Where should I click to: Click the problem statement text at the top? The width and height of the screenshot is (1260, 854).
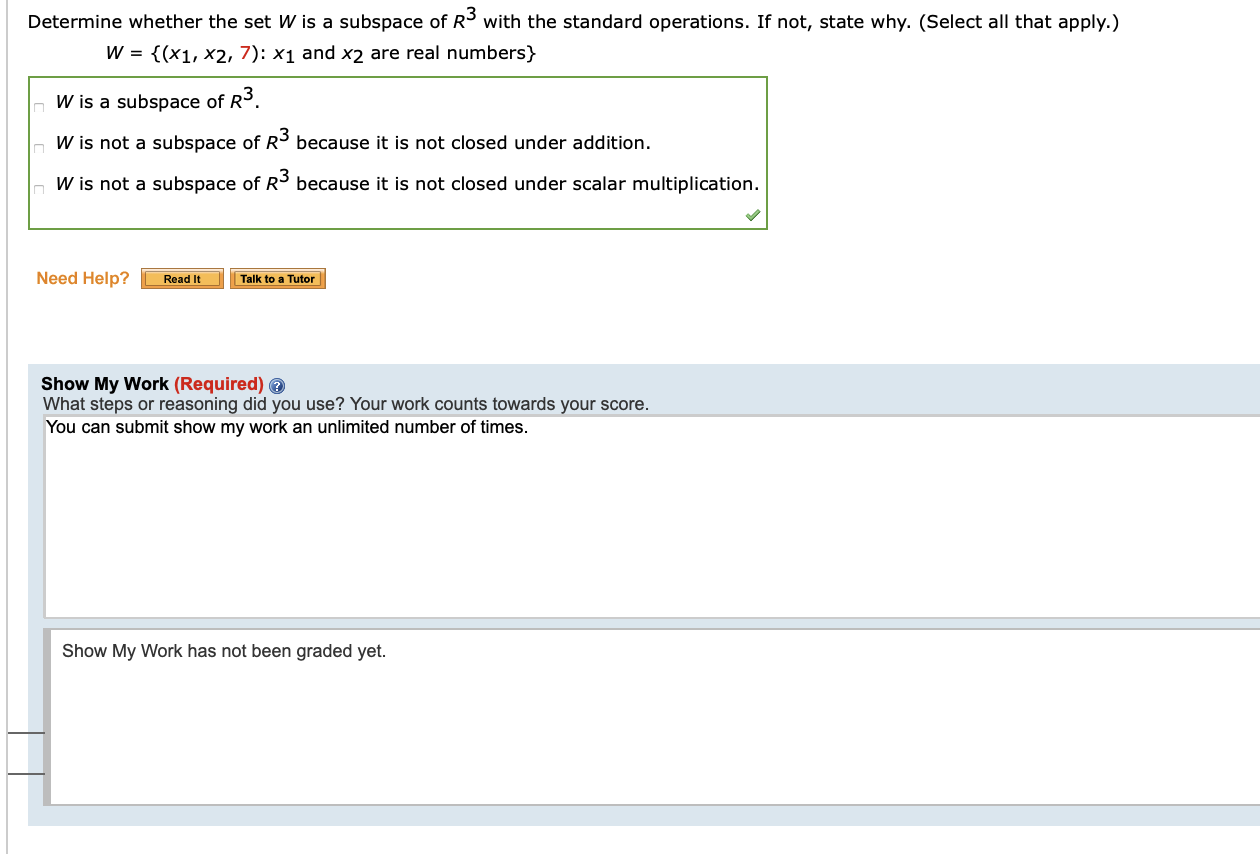click(x=400, y=20)
